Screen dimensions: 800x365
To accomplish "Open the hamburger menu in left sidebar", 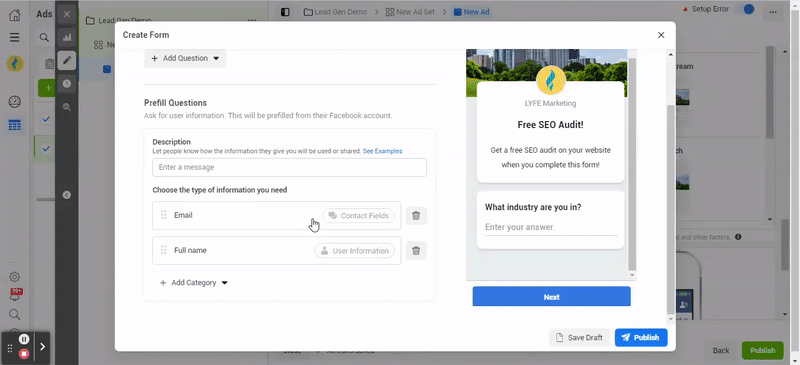I will pos(15,37).
